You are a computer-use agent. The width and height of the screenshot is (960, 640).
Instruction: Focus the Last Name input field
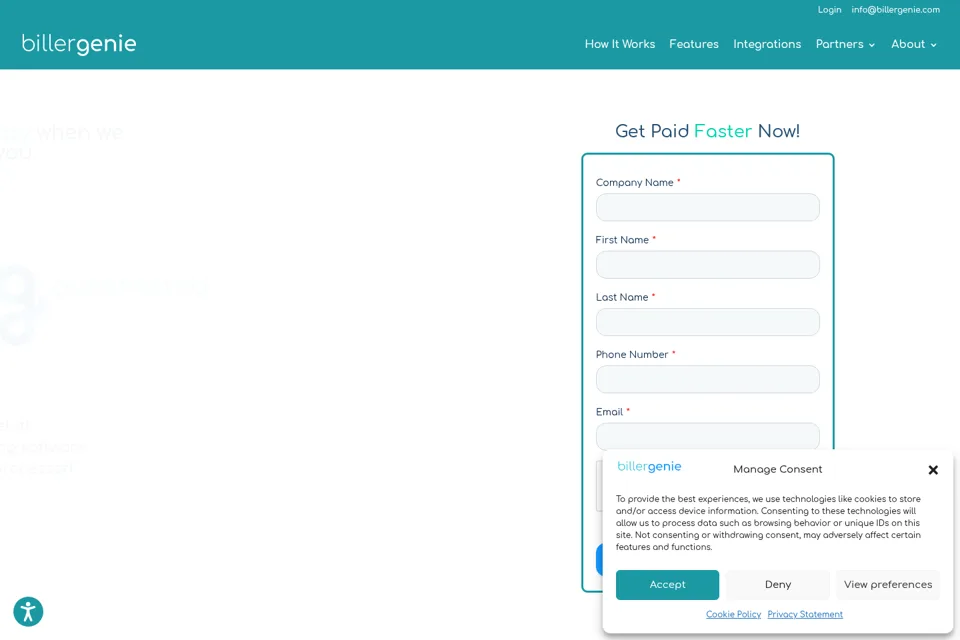(708, 322)
